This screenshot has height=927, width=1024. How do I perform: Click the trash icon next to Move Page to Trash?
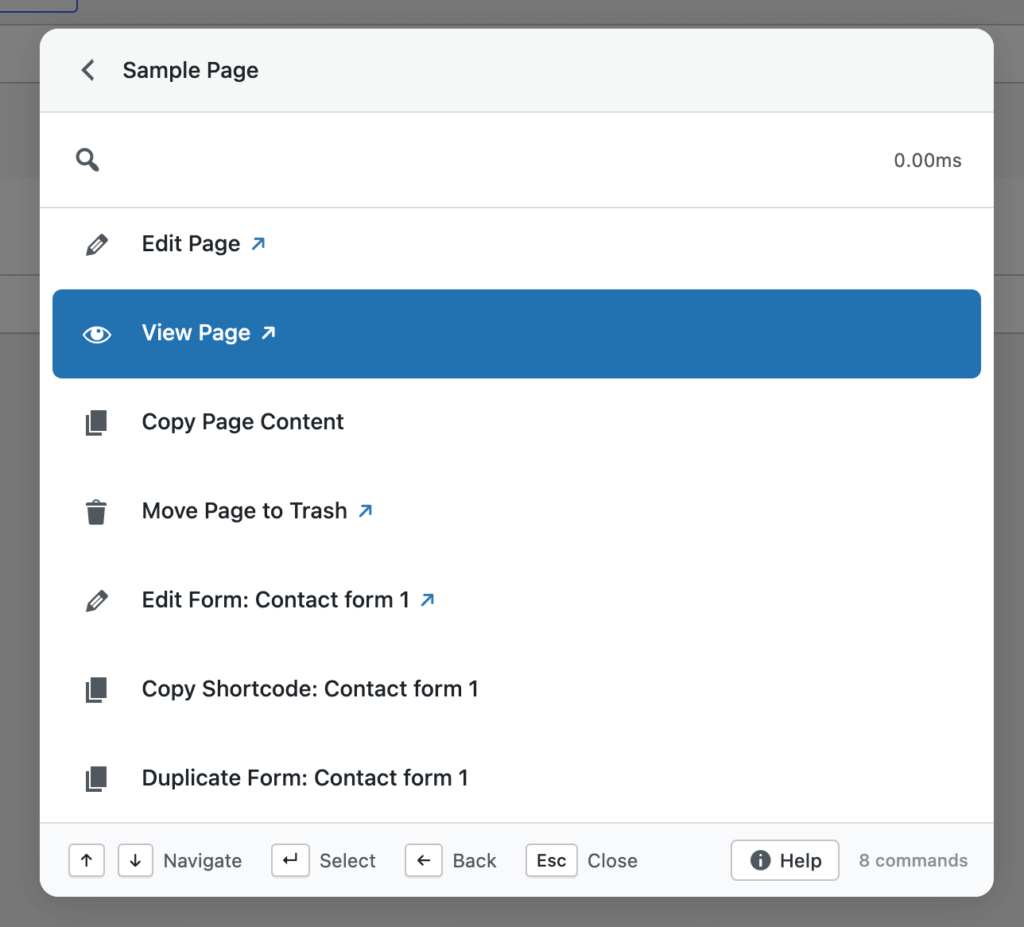[x=96, y=511]
